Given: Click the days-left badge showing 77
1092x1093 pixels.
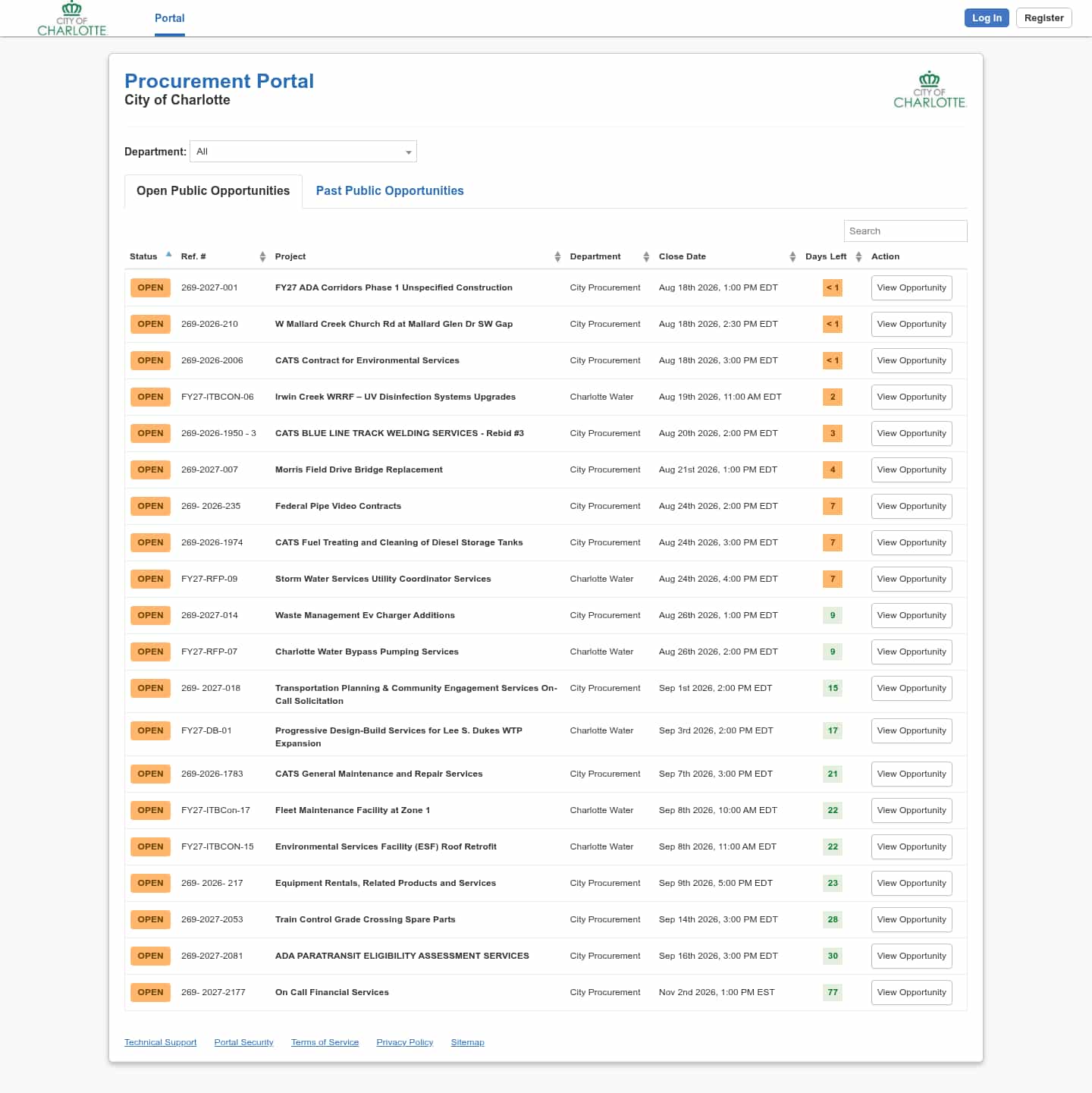Looking at the screenshot, I should pyautogui.click(x=833, y=993).
